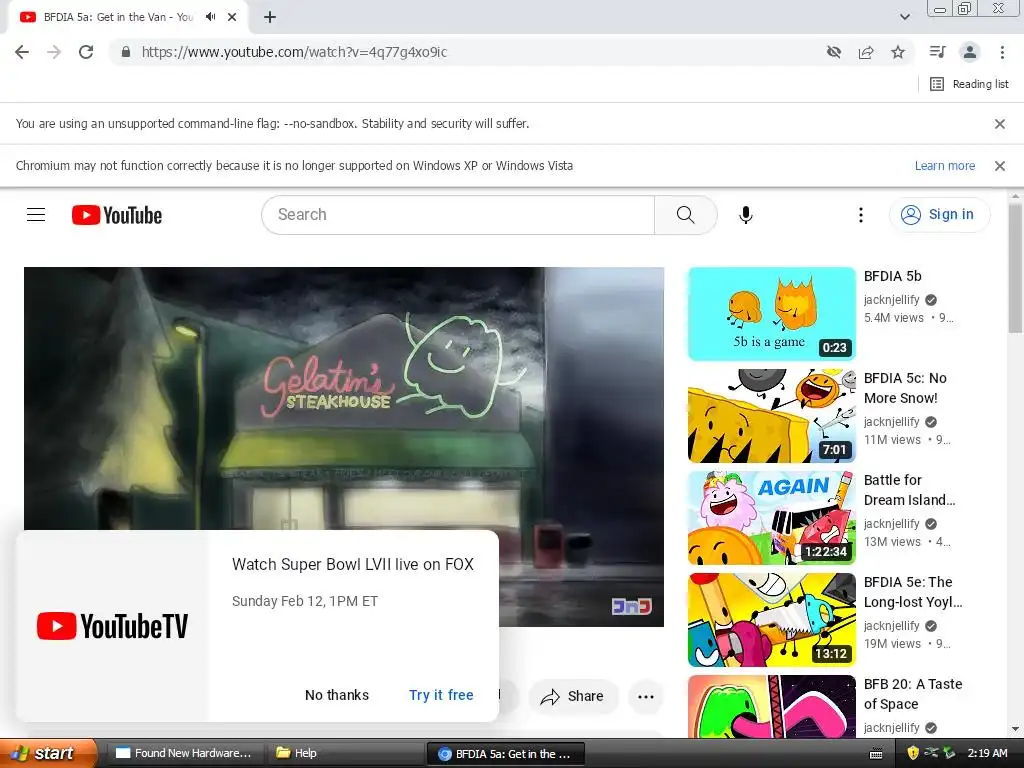The image size is (1024, 768).
Task: Open BFB 20: A Taste of Space title
Action: 913,694
